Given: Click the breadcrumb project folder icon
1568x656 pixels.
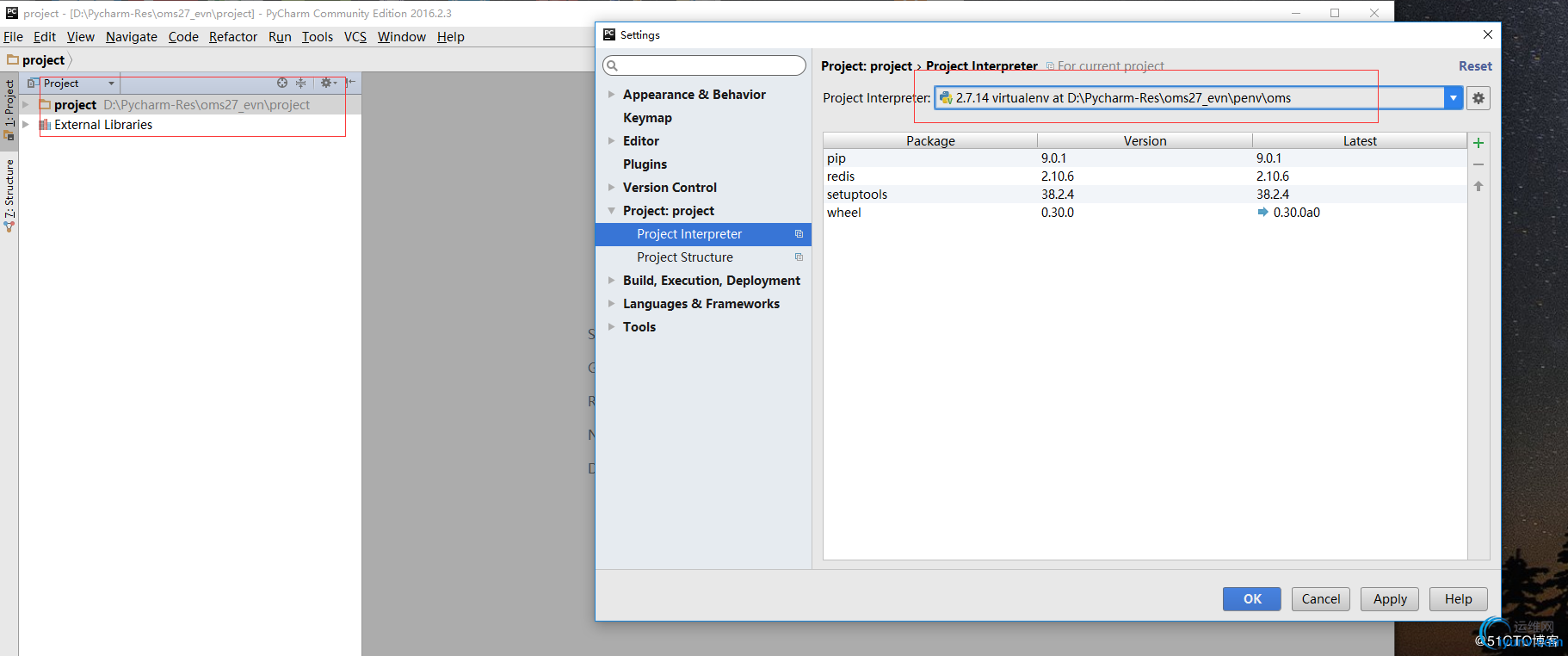Looking at the screenshot, I should [x=13, y=59].
